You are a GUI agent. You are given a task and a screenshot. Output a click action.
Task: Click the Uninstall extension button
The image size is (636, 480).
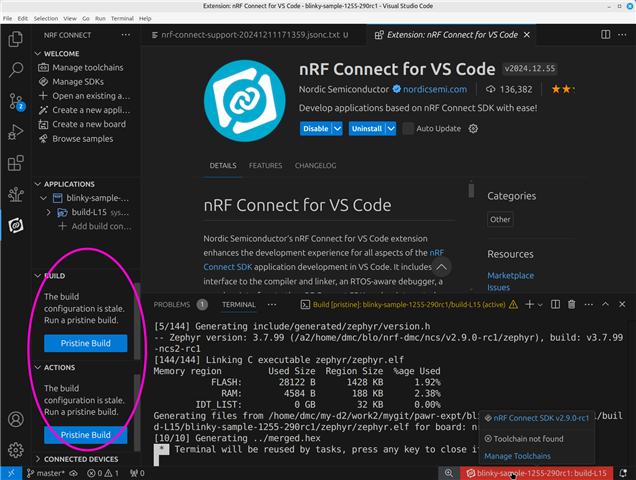tap(367, 129)
